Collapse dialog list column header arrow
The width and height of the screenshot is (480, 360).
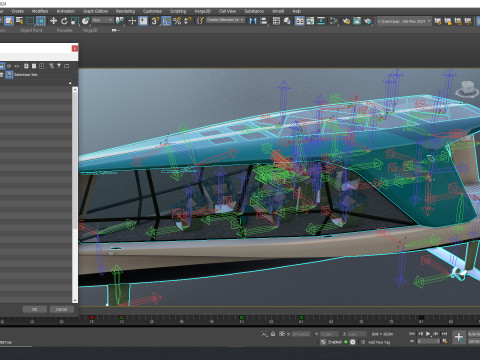[70, 83]
